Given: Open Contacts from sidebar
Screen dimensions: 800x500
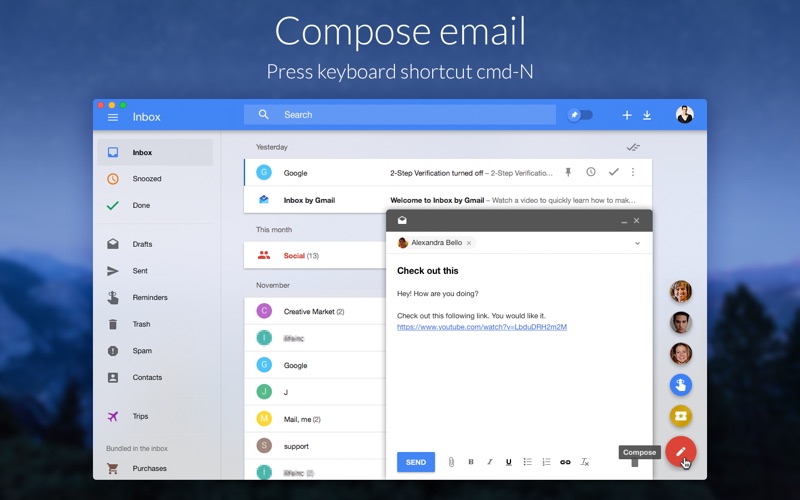Looking at the screenshot, I should [155, 377].
